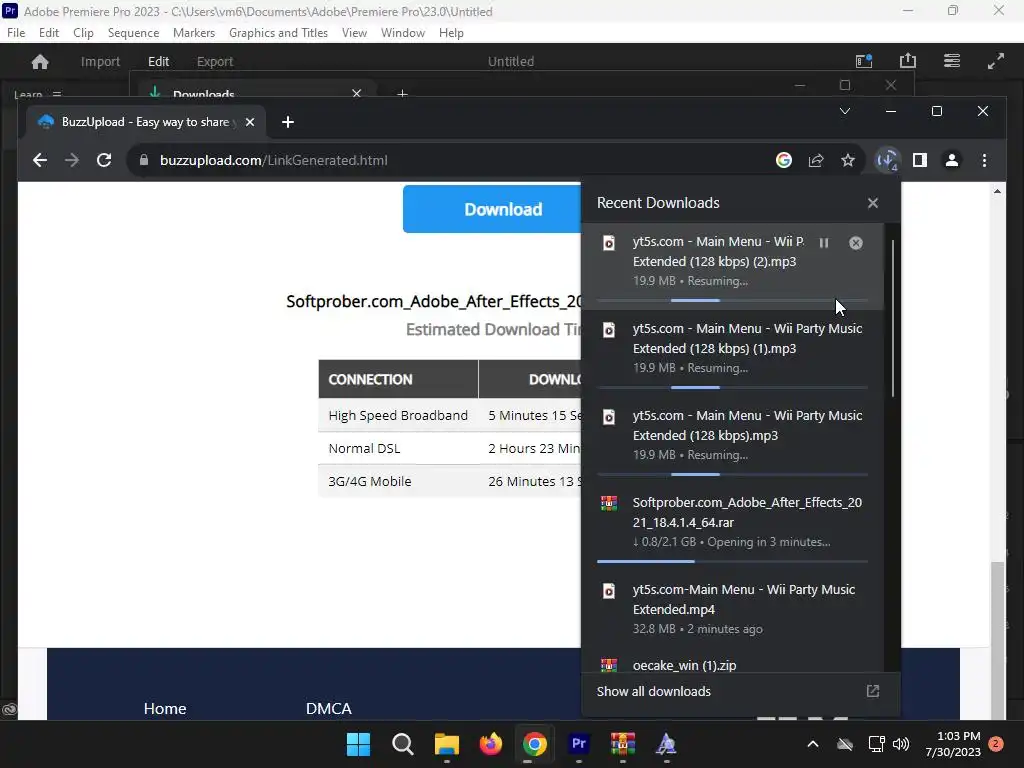Viewport: 1024px width, 768px height.
Task: Click the Google icon in address bar
Action: click(784, 160)
